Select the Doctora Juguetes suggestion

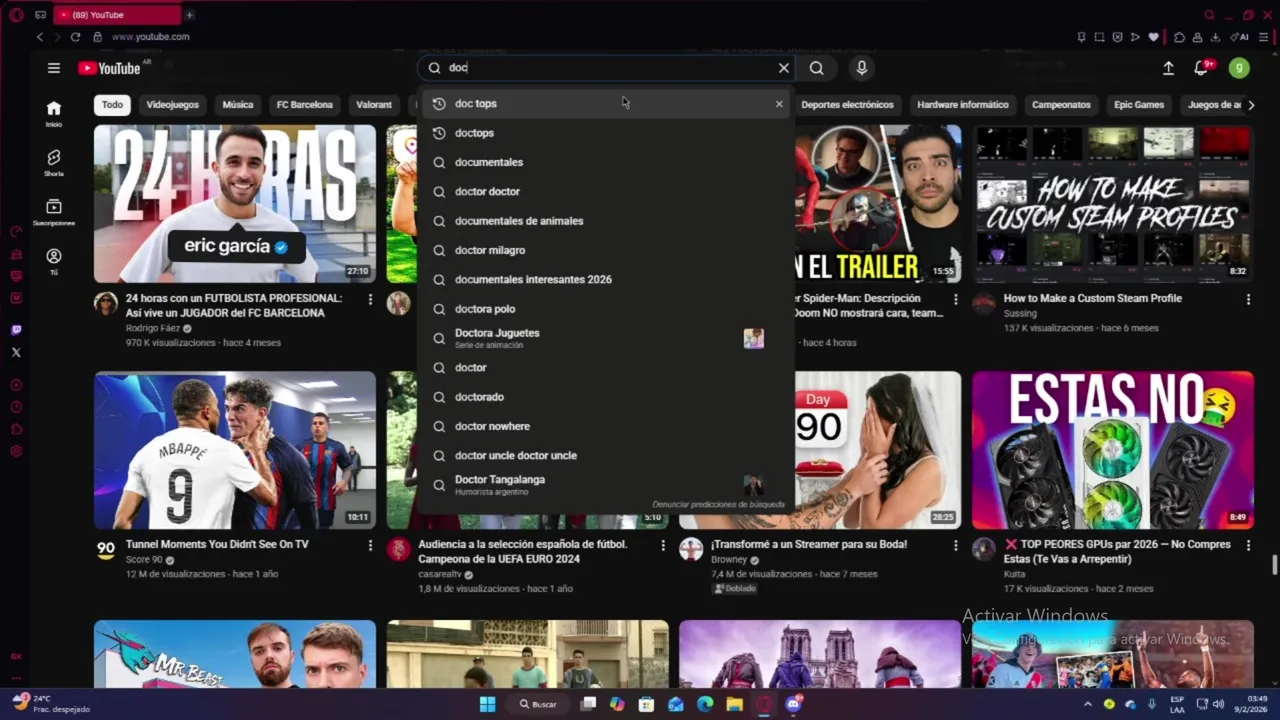pyautogui.click(x=604, y=338)
